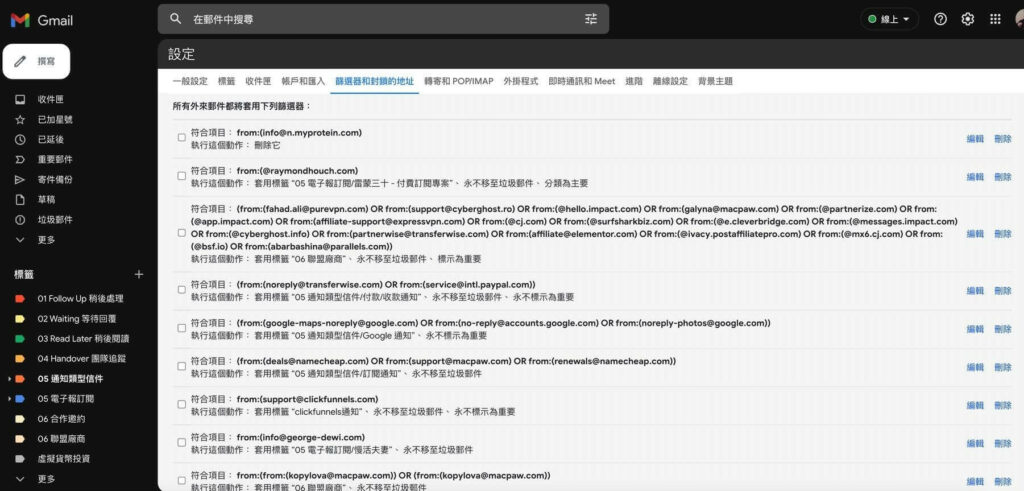Open 已加星號 starred folder
The width and height of the screenshot is (1024, 491).
[x=55, y=119]
